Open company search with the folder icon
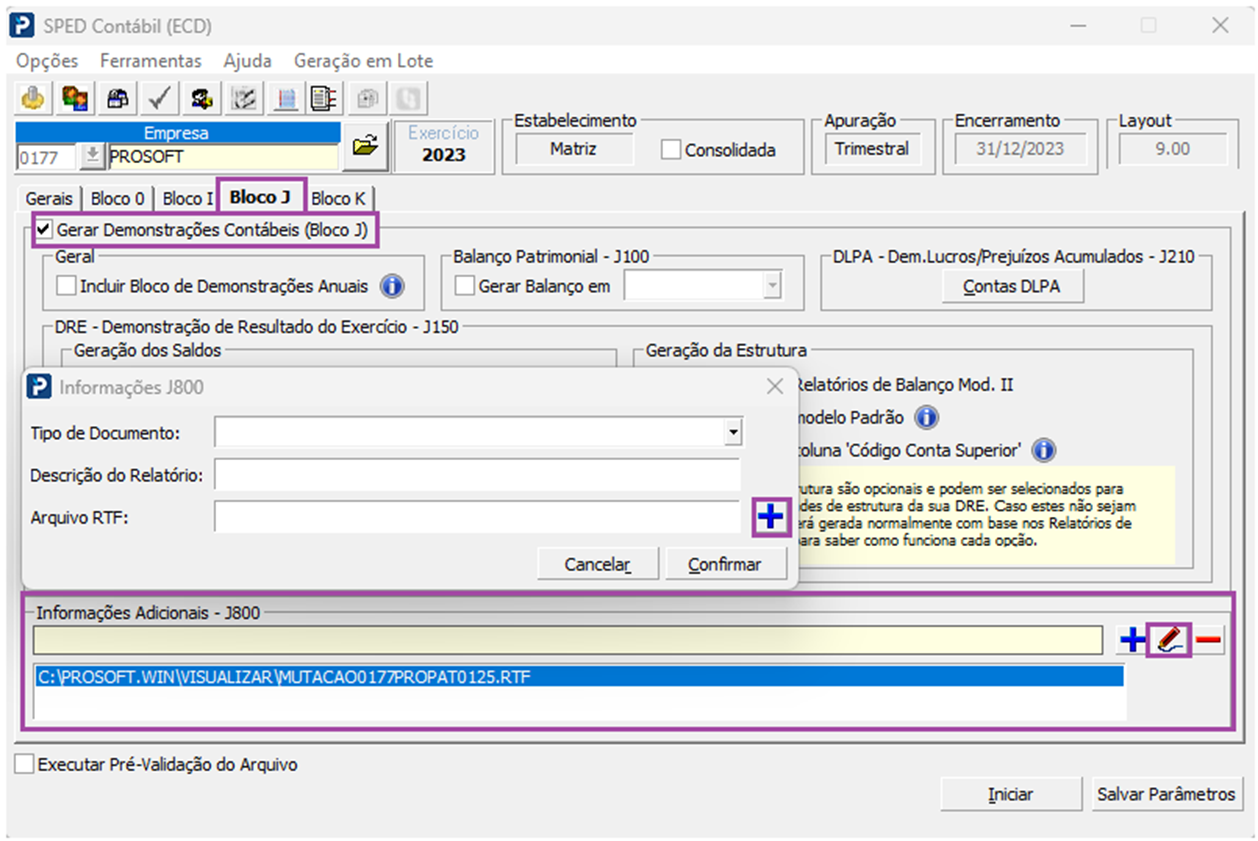1258x841 pixels. point(366,146)
